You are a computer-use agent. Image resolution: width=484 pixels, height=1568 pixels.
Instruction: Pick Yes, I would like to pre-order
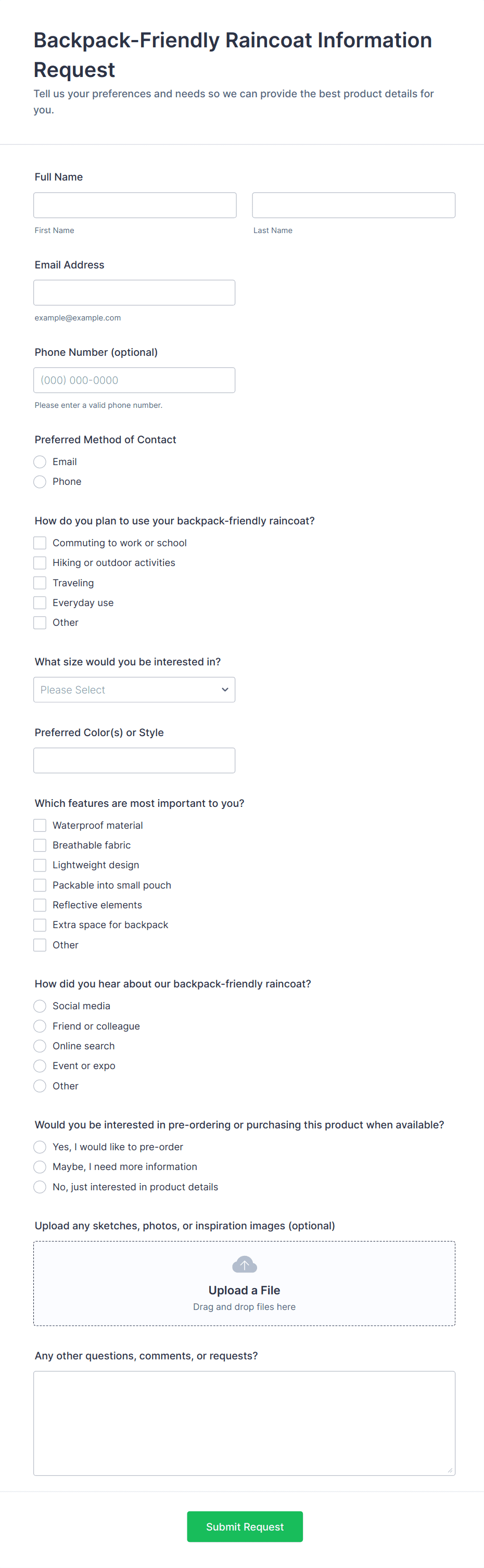coord(40,1148)
